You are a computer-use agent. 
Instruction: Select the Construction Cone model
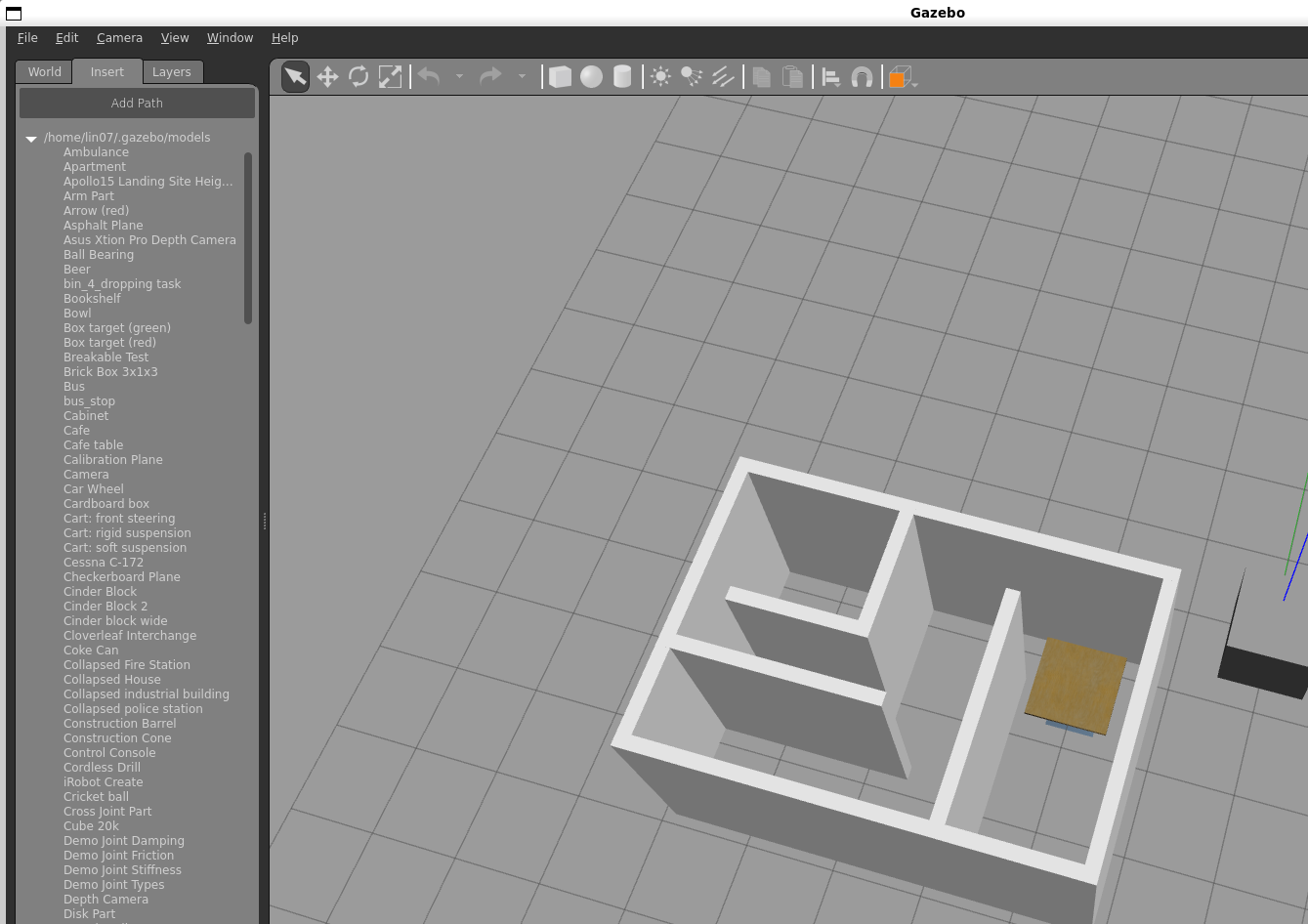pyautogui.click(x=117, y=738)
